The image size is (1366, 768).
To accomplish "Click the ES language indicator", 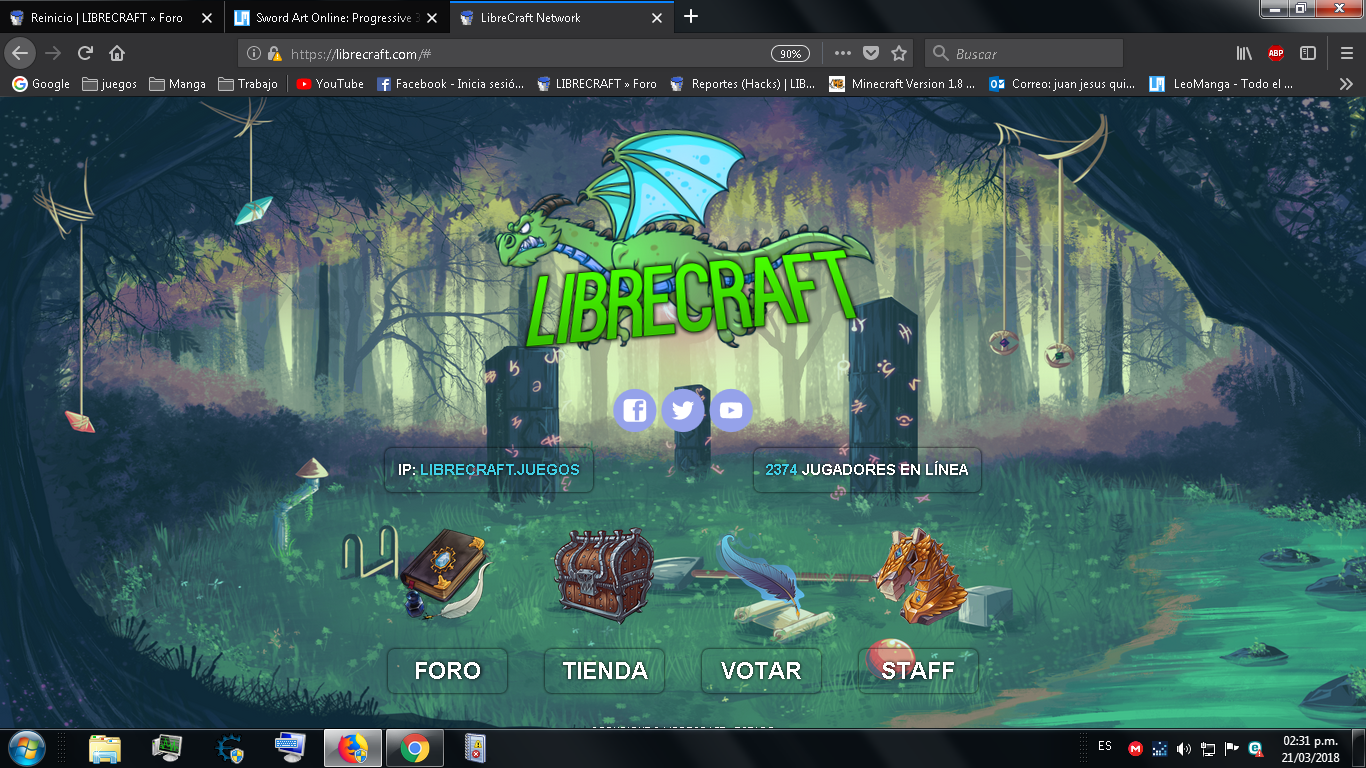I will coord(1105,746).
